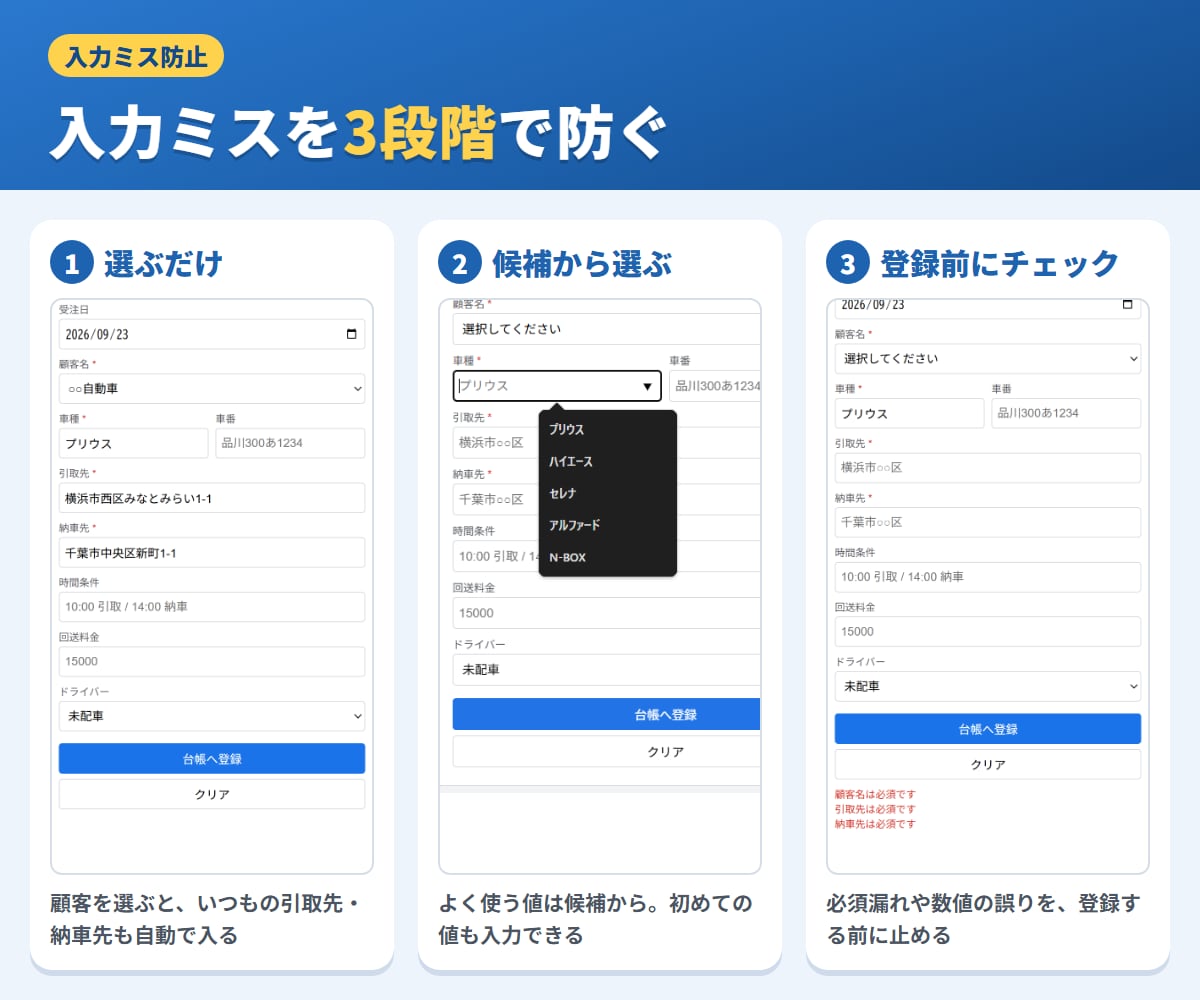Click 台帳へ登録 button in 選ぶだけ panel

click(212, 759)
